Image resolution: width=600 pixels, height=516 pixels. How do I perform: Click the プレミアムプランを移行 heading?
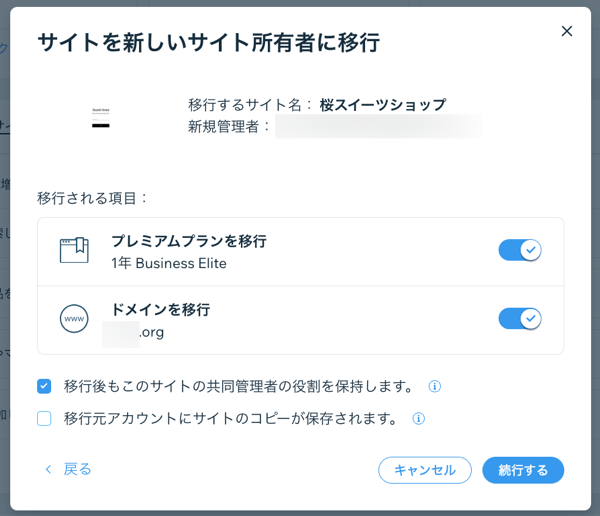pos(189,241)
